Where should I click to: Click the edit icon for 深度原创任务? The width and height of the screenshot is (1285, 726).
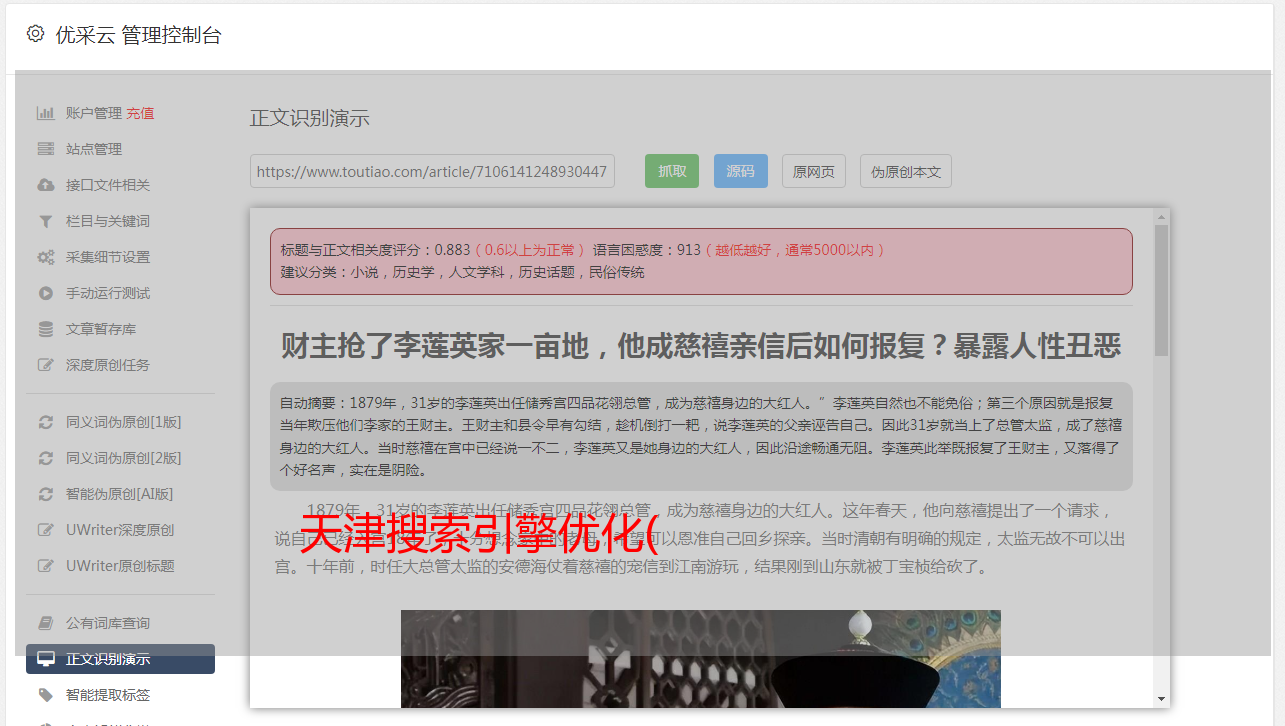(45, 365)
